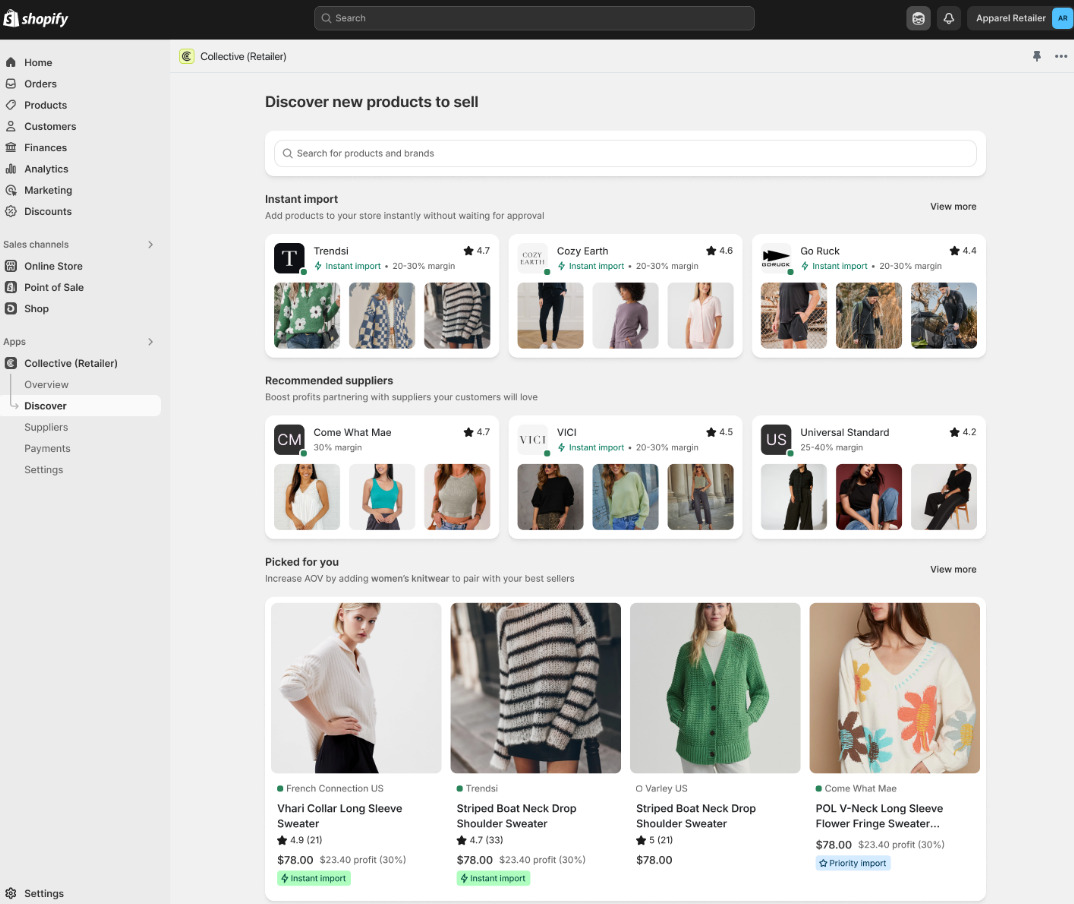The image size is (1074, 904).
Task: Open the Analytics section in the sidebar
Action: (x=47, y=168)
